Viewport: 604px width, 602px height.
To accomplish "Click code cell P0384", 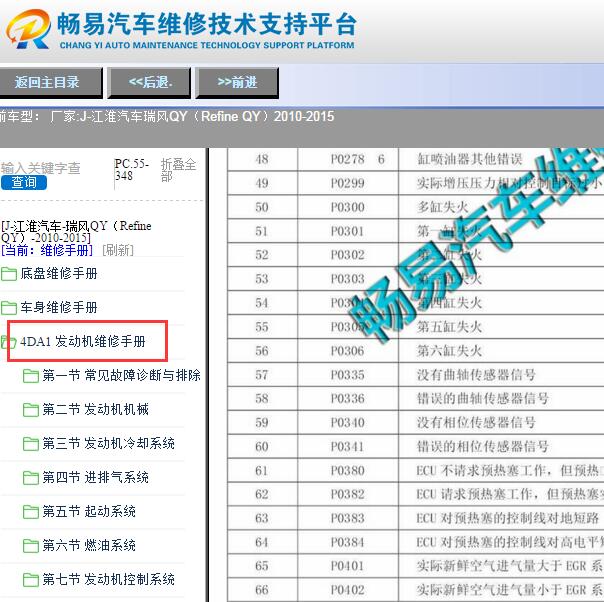I will coord(348,542).
